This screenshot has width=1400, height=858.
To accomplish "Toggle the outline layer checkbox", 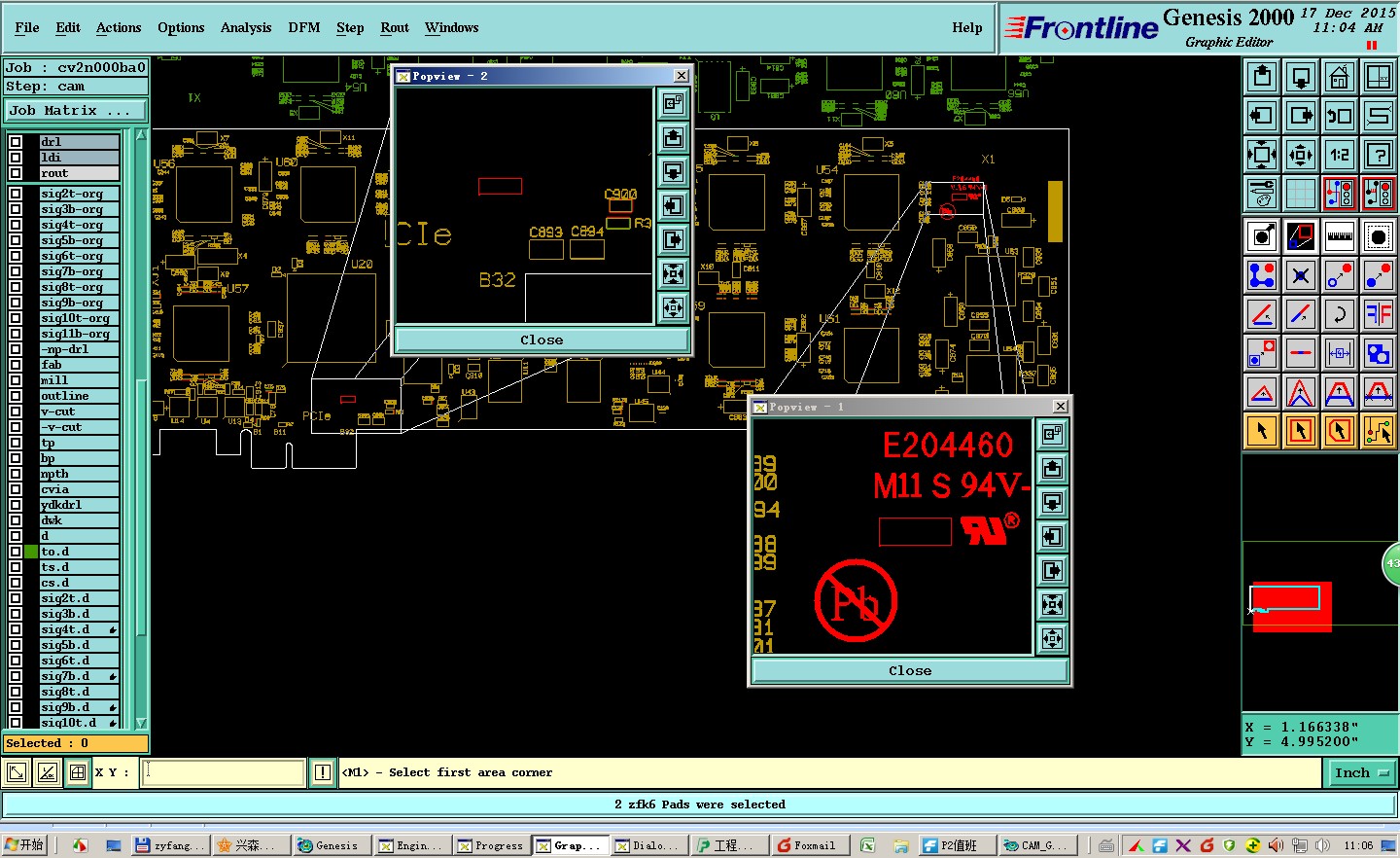I will click(x=16, y=396).
